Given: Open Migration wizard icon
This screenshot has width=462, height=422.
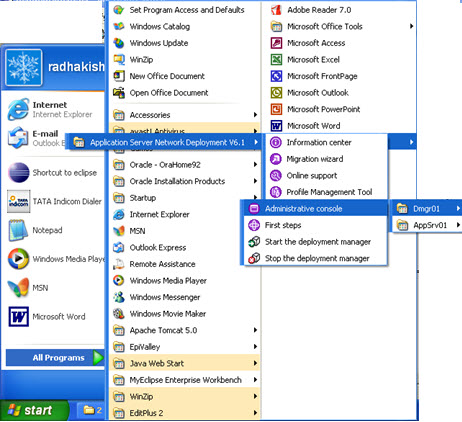Looking at the screenshot, I should (x=276, y=159).
